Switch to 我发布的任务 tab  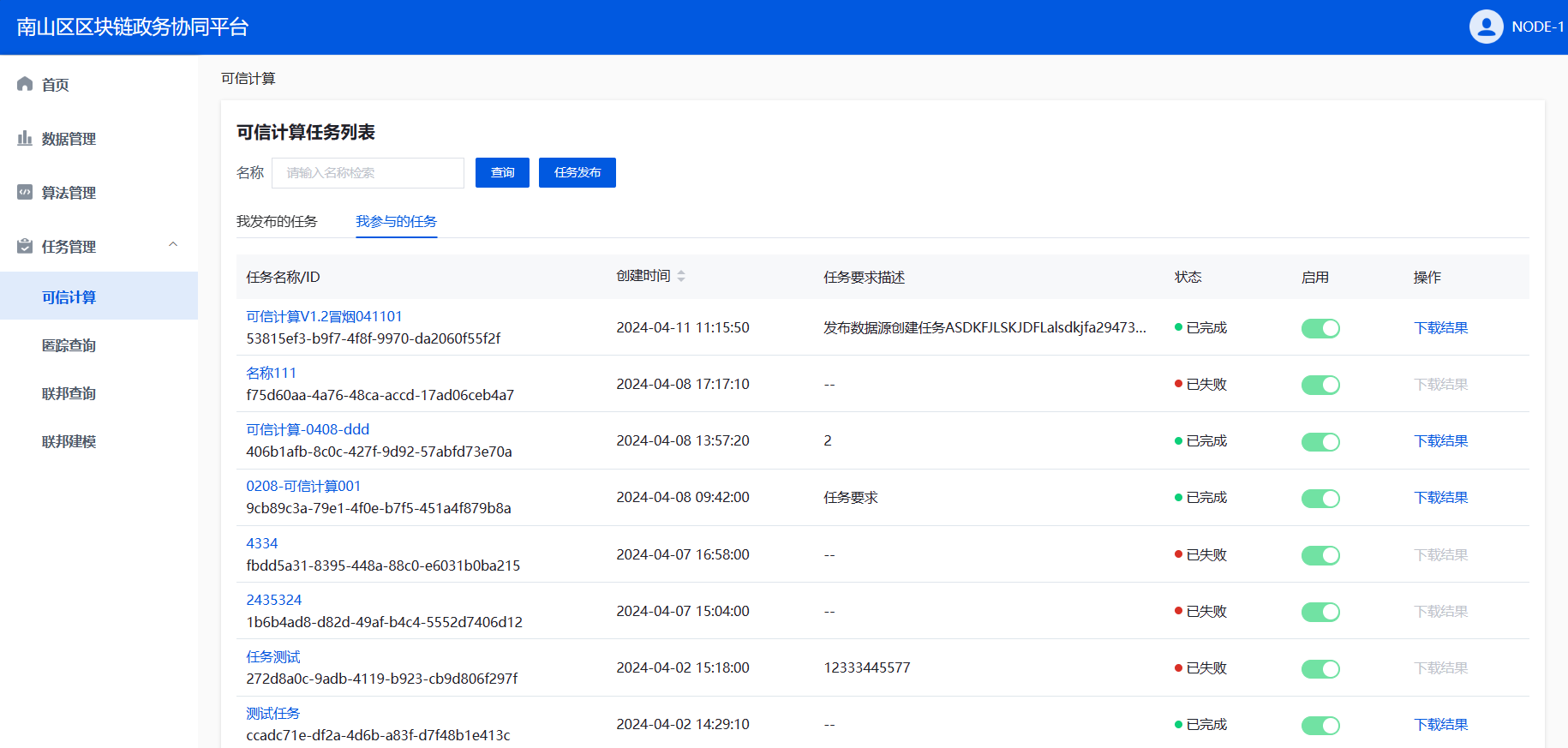[277, 221]
